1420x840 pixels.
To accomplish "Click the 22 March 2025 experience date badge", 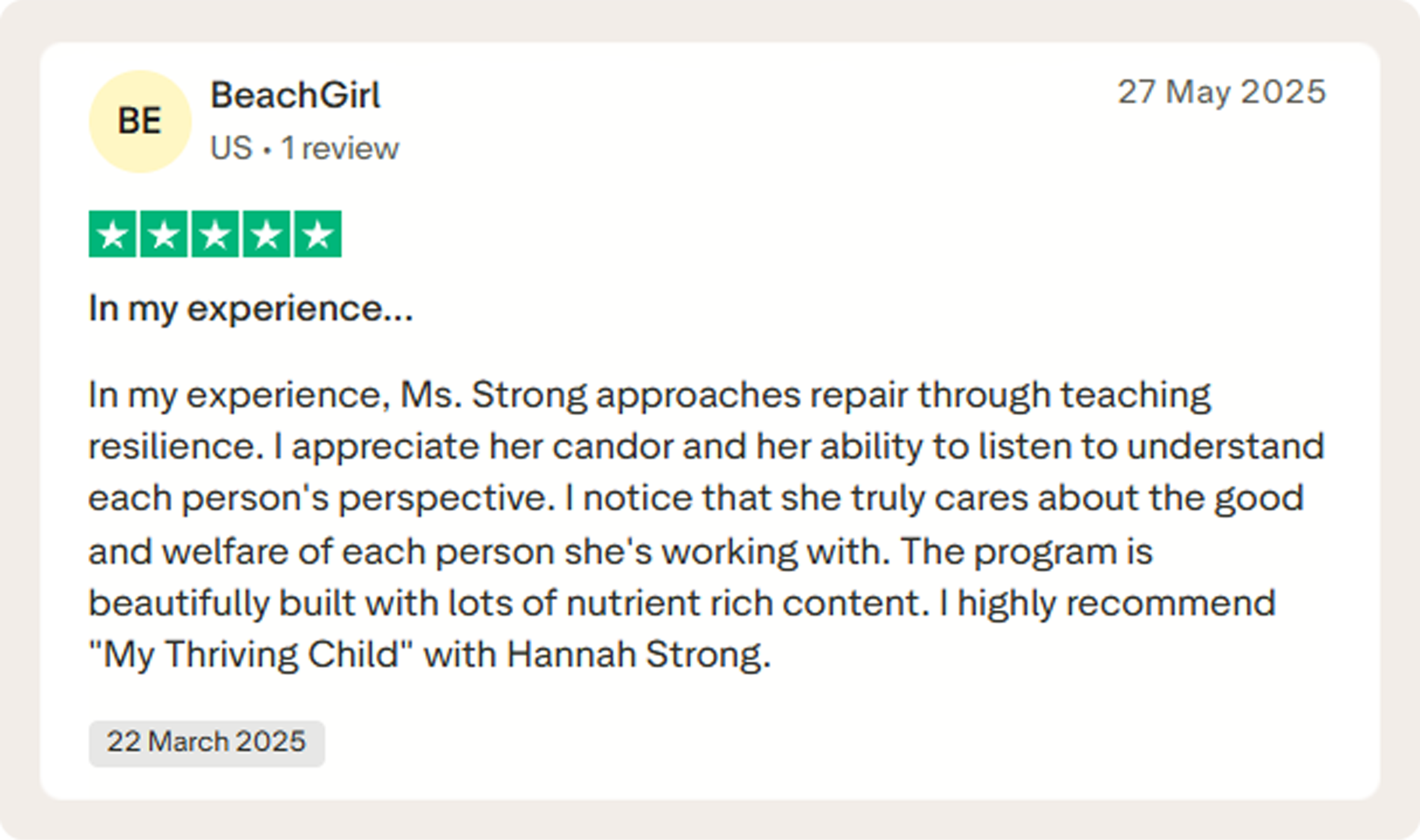I will (207, 743).
